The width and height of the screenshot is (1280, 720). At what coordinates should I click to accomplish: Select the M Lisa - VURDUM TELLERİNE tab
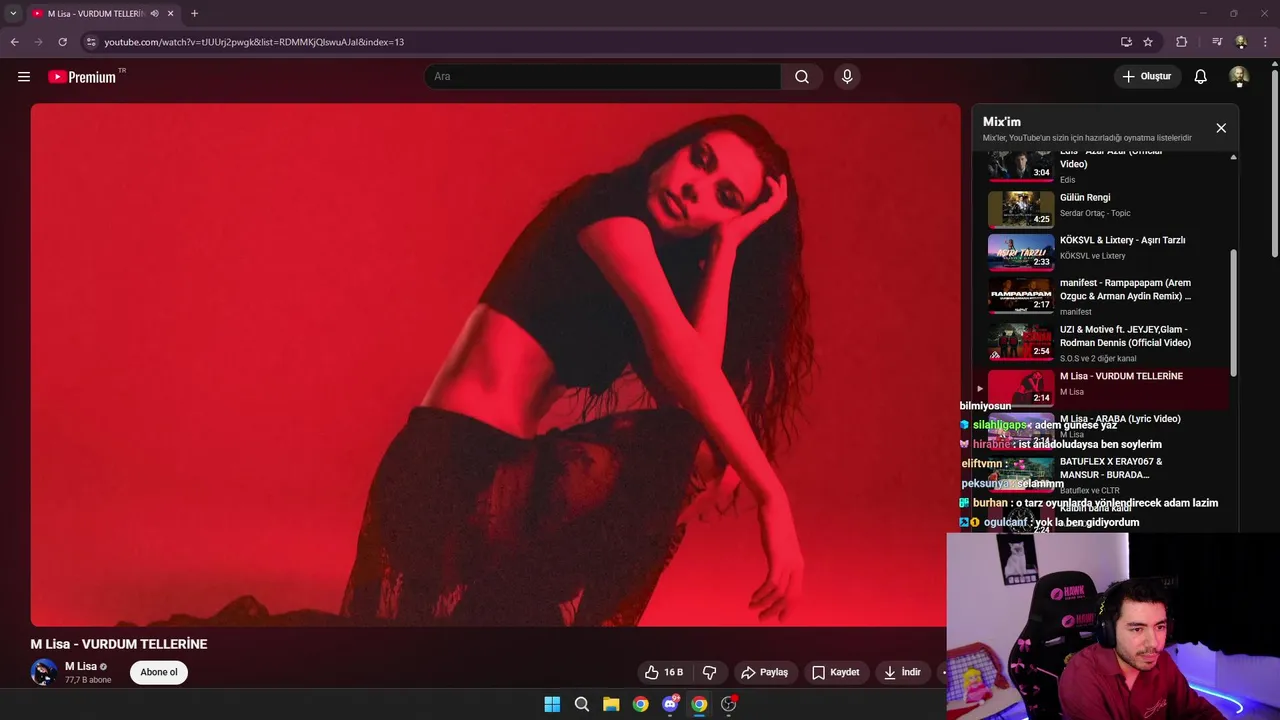pyautogui.click(x=102, y=14)
